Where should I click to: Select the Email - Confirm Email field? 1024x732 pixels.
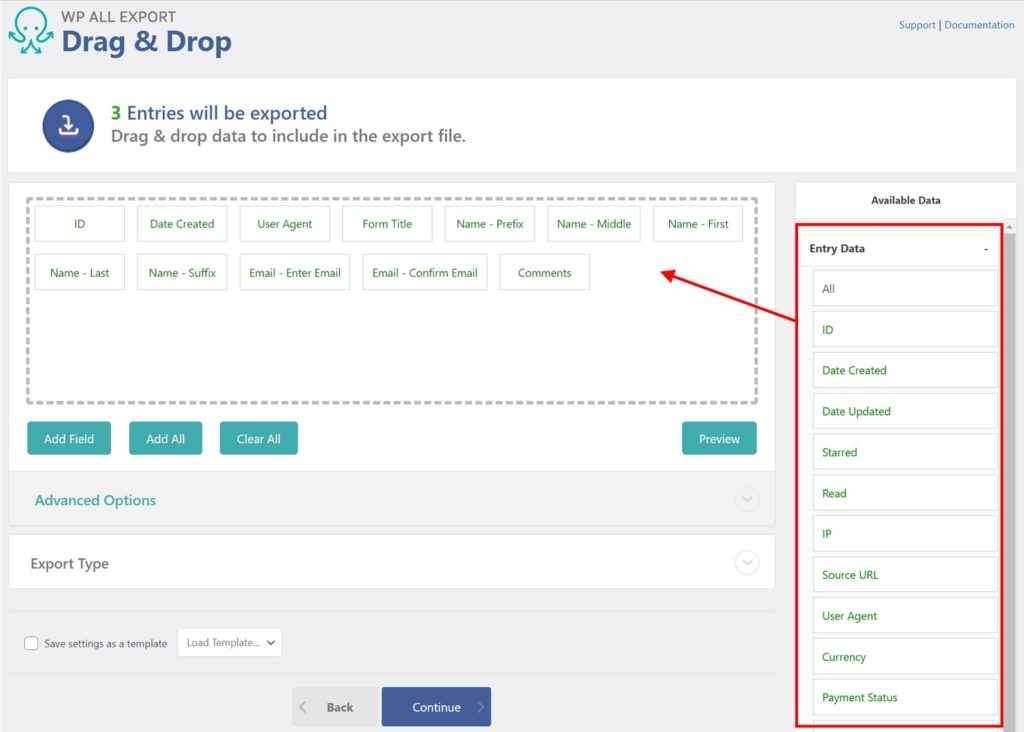[x=424, y=272]
